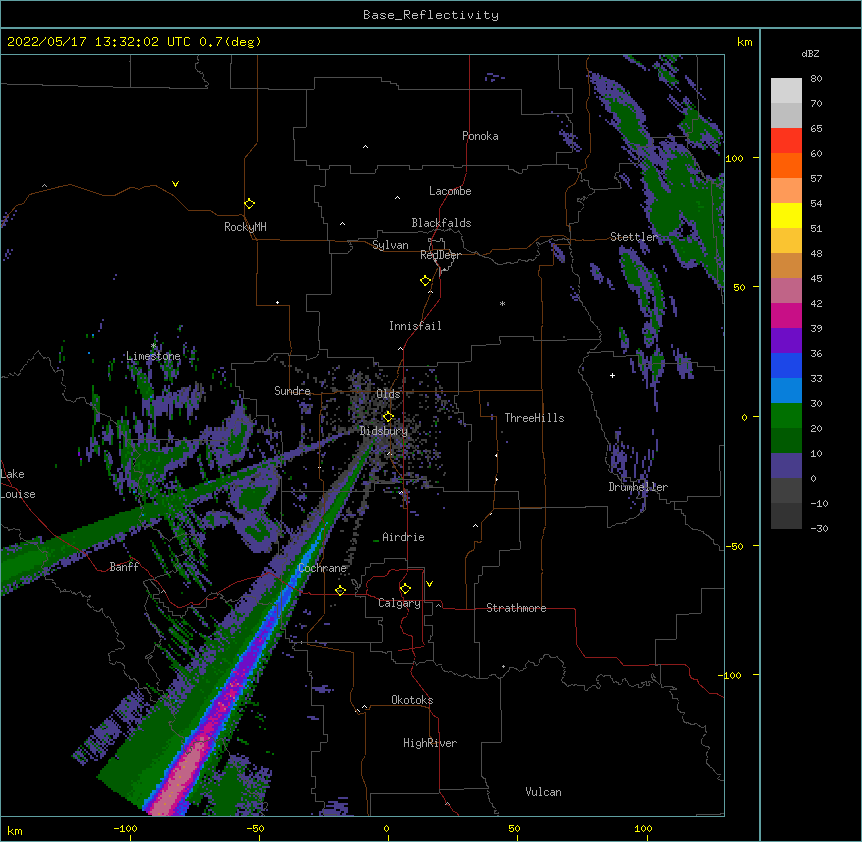The height and width of the screenshot is (842, 862).
Task: Click the Calgary city label
Action: [400, 603]
